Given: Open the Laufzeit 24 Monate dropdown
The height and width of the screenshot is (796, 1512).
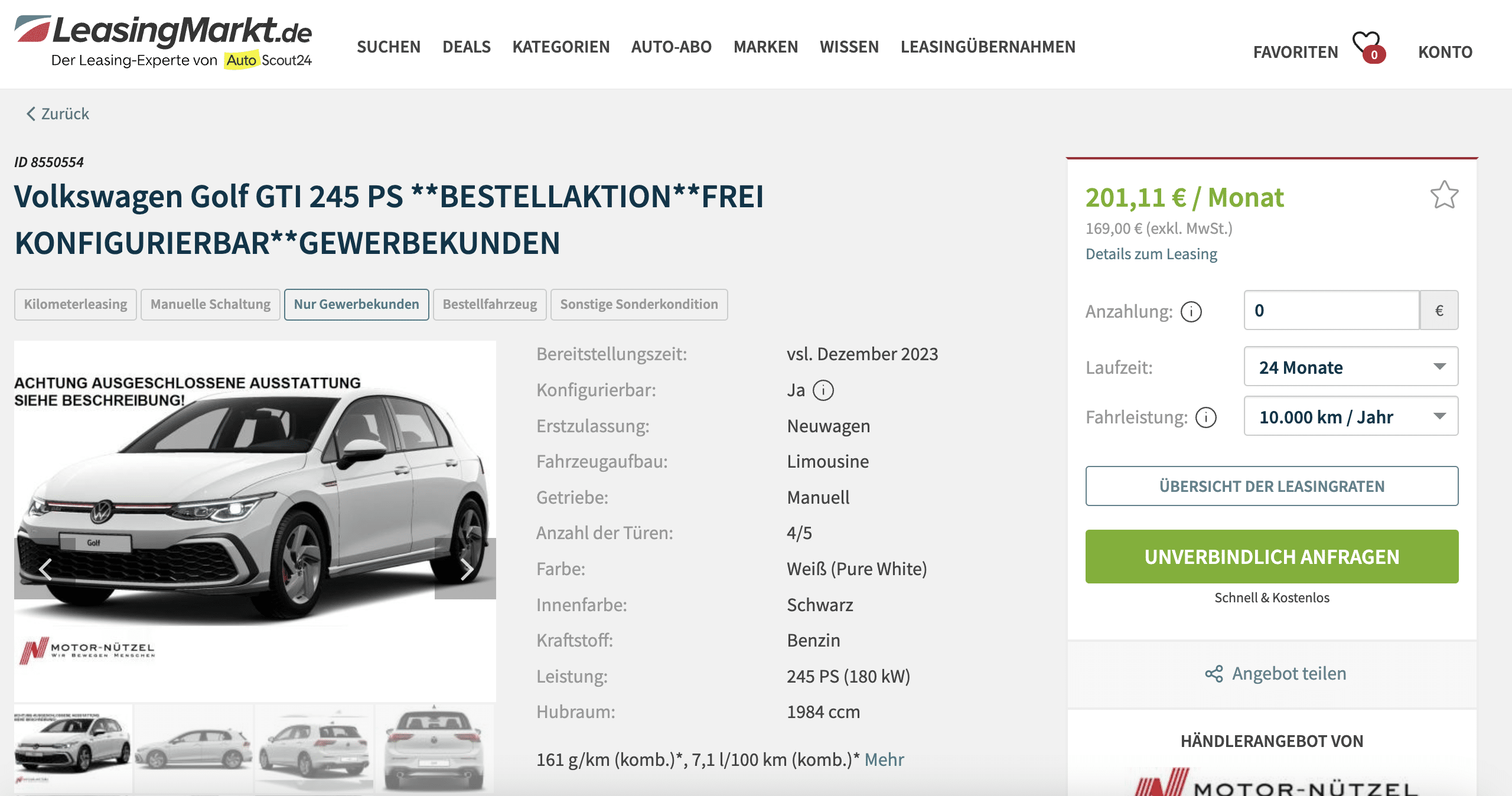Looking at the screenshot, I should pos(1351,367).
